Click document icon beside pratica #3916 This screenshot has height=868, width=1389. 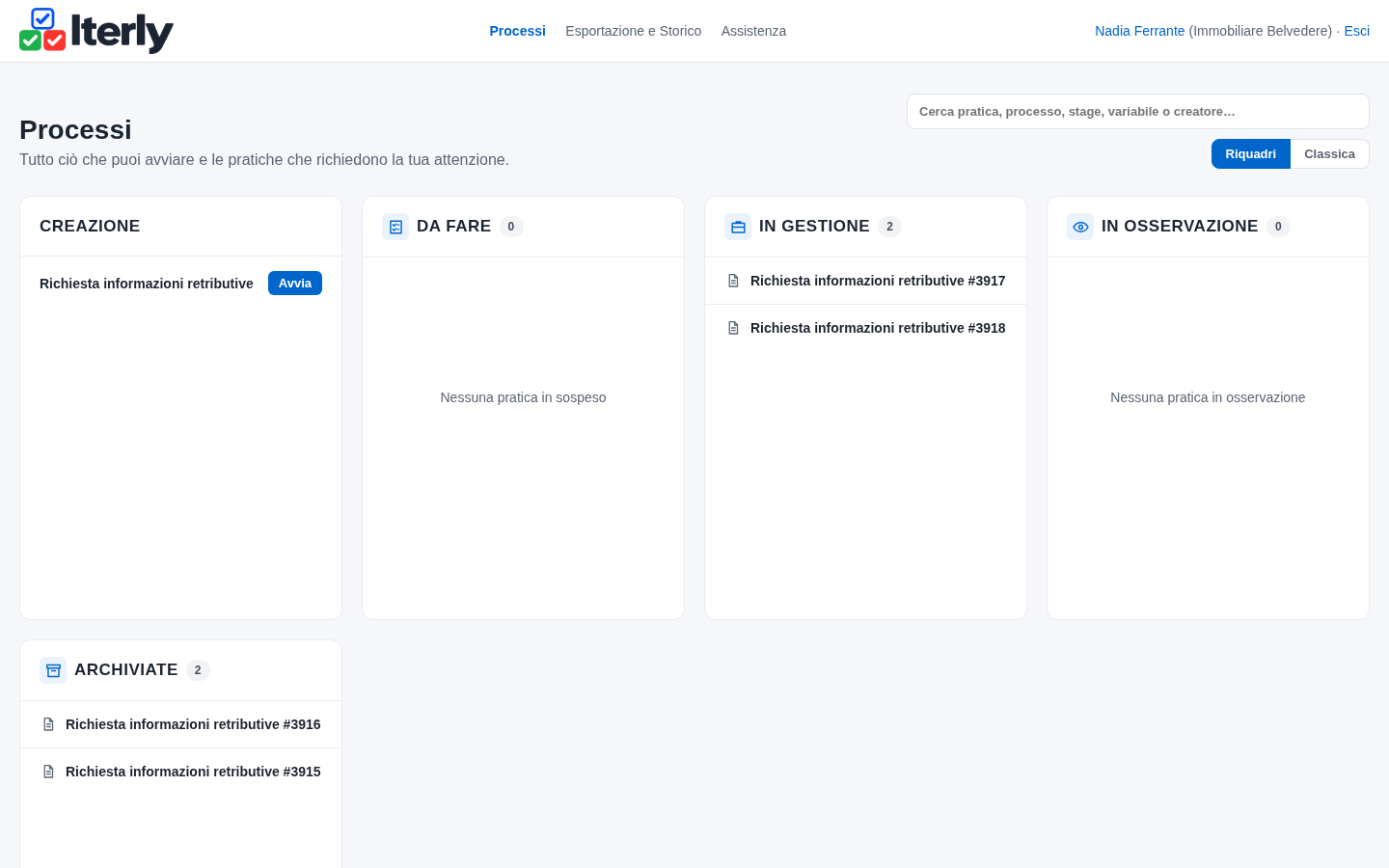48,724
